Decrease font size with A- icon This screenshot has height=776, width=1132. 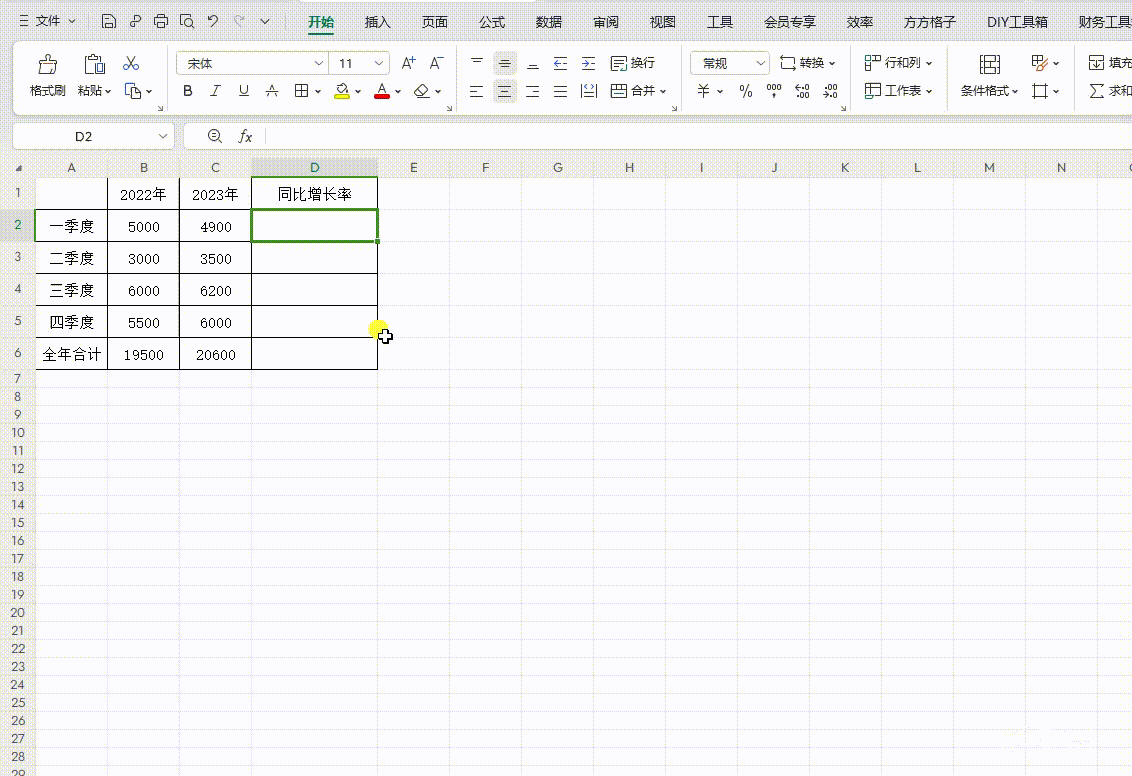tap(436, 64)
